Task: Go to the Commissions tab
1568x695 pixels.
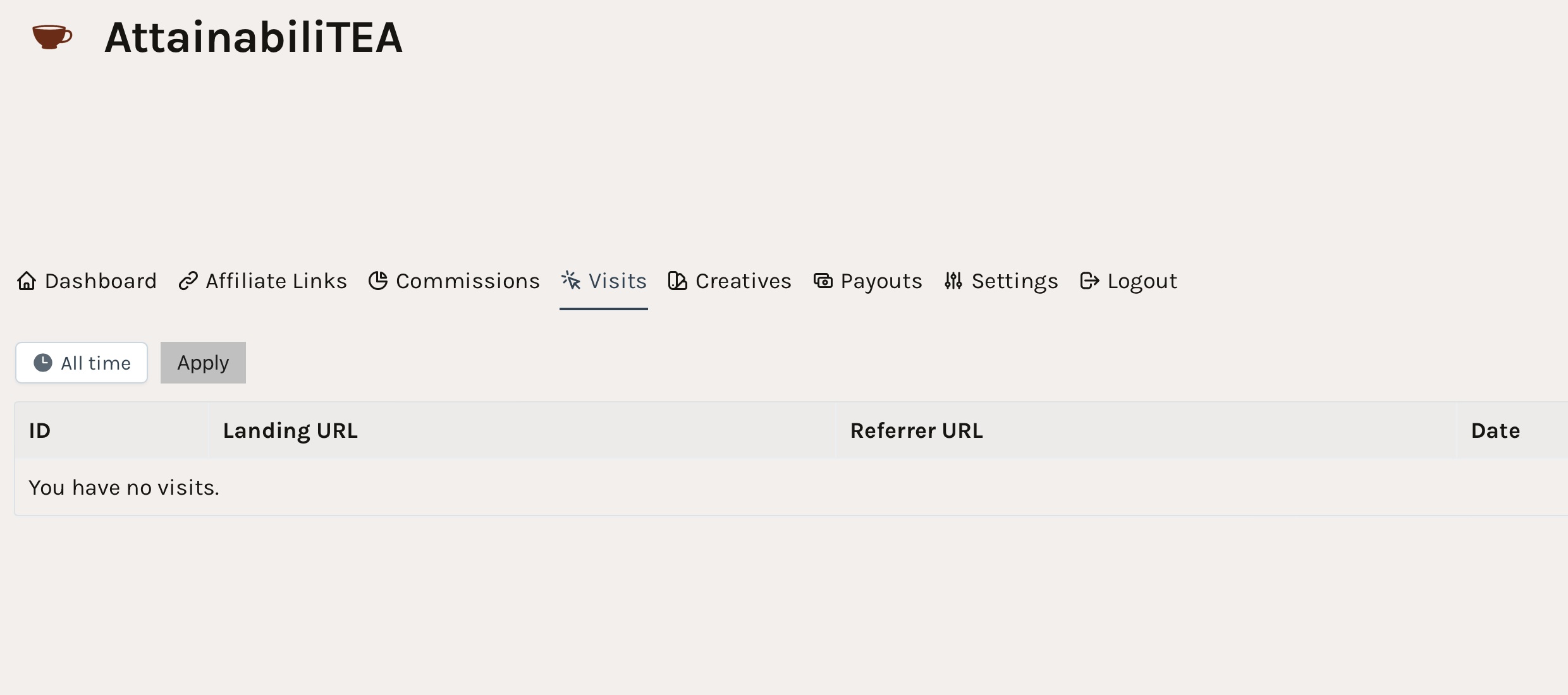Action: pyautogui.click(x=468, y=281)
